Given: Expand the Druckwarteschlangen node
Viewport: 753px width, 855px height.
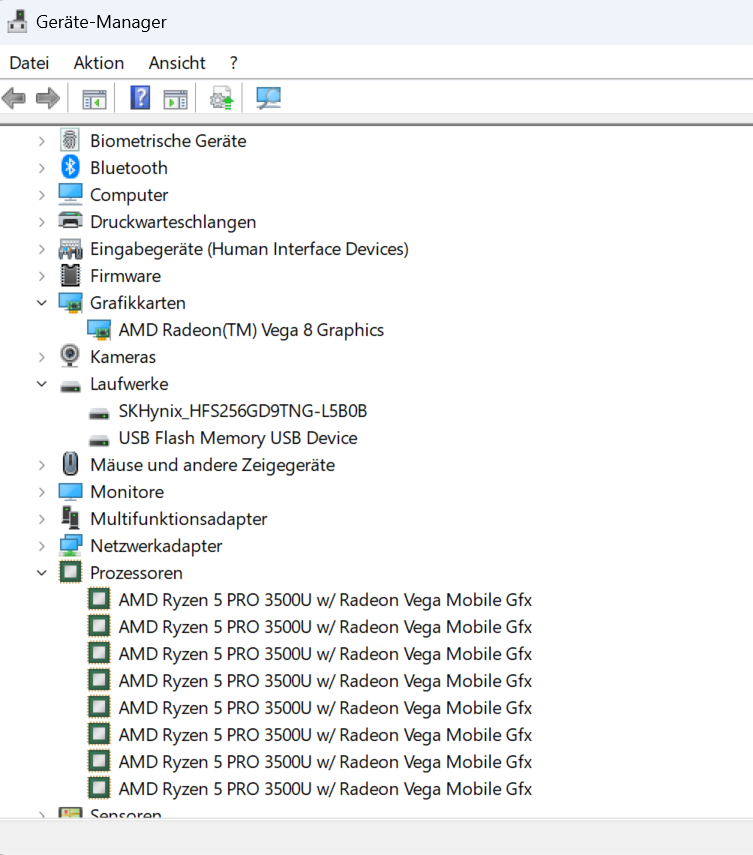Looking at the screenshot, I should coord(42,222).
